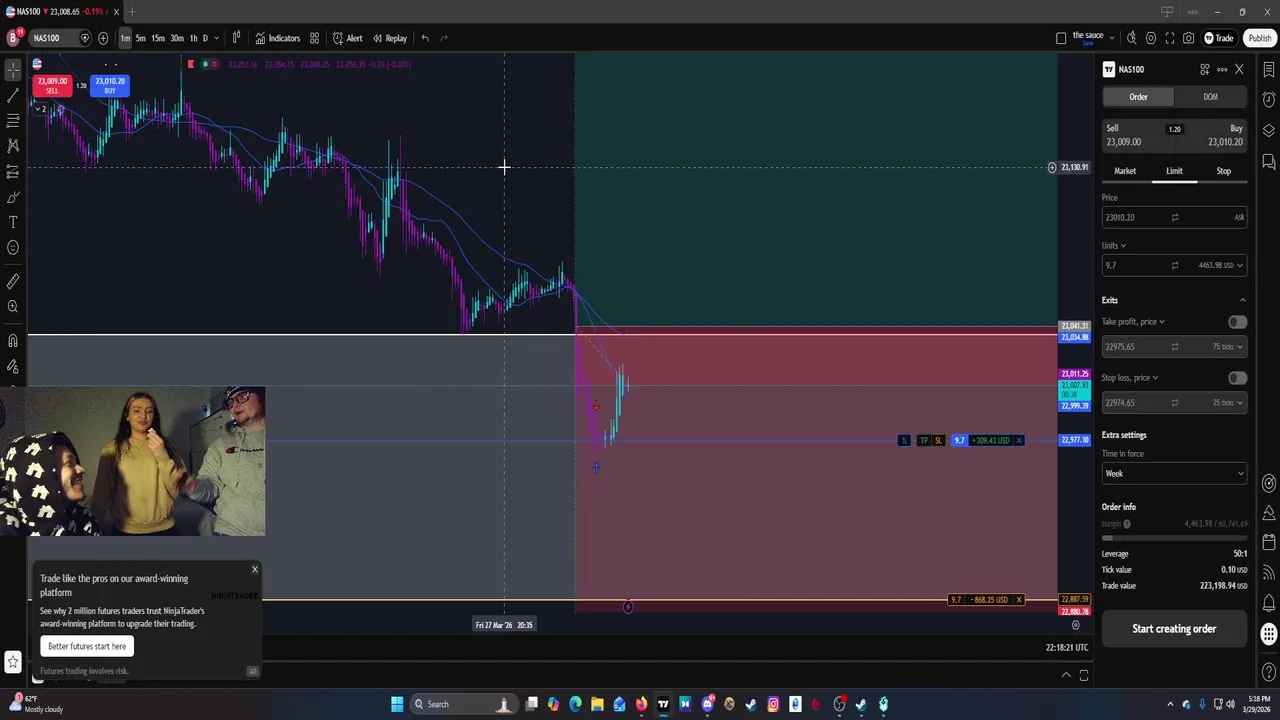Open the long/short position forecasting tools
Viewport: 1280px width, 720px height.
click(13, 172)
